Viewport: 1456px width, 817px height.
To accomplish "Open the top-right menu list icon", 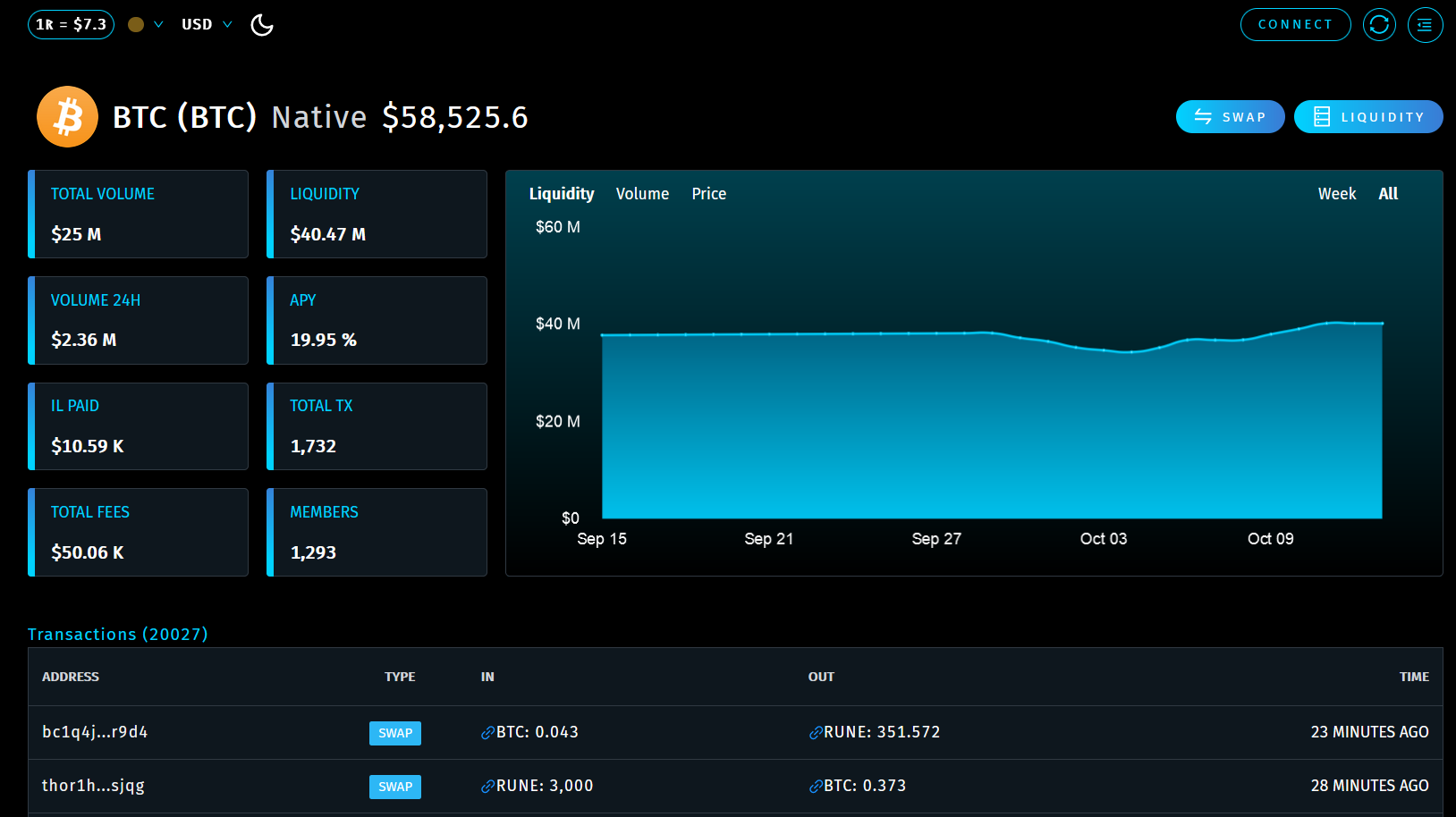I will [x=1425, y=25].
